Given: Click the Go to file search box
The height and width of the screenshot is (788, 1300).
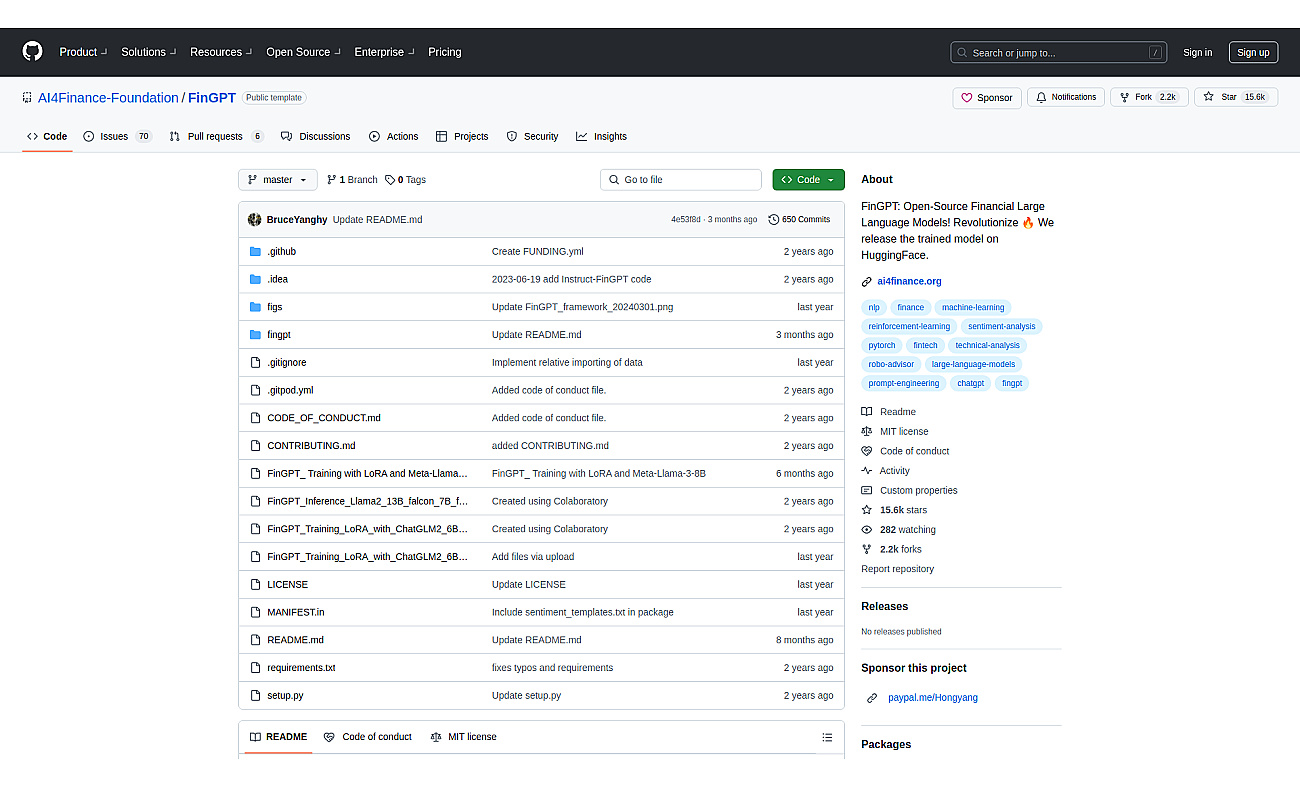Looking at the screenshot, I should [681, 180].
